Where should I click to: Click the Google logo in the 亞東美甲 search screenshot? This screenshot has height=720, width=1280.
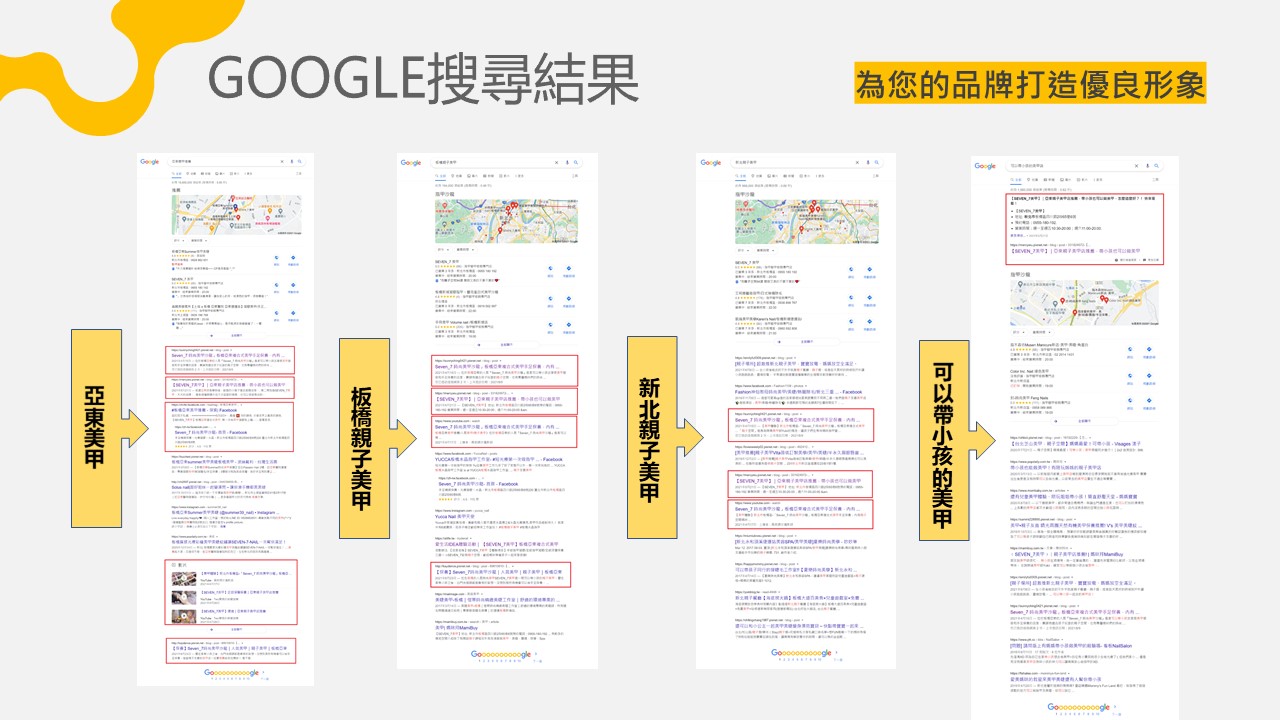(x=150, y=162)
